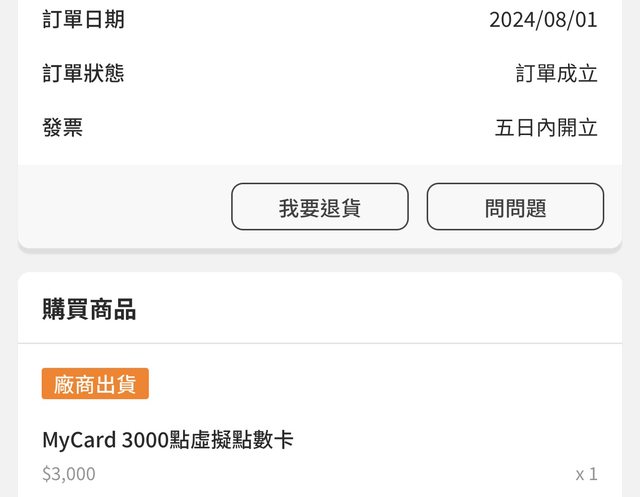The height and width of the screenshot is (497, 640).
Task: Click the 訂單狀態 label
Action: (x=83, y=73)
